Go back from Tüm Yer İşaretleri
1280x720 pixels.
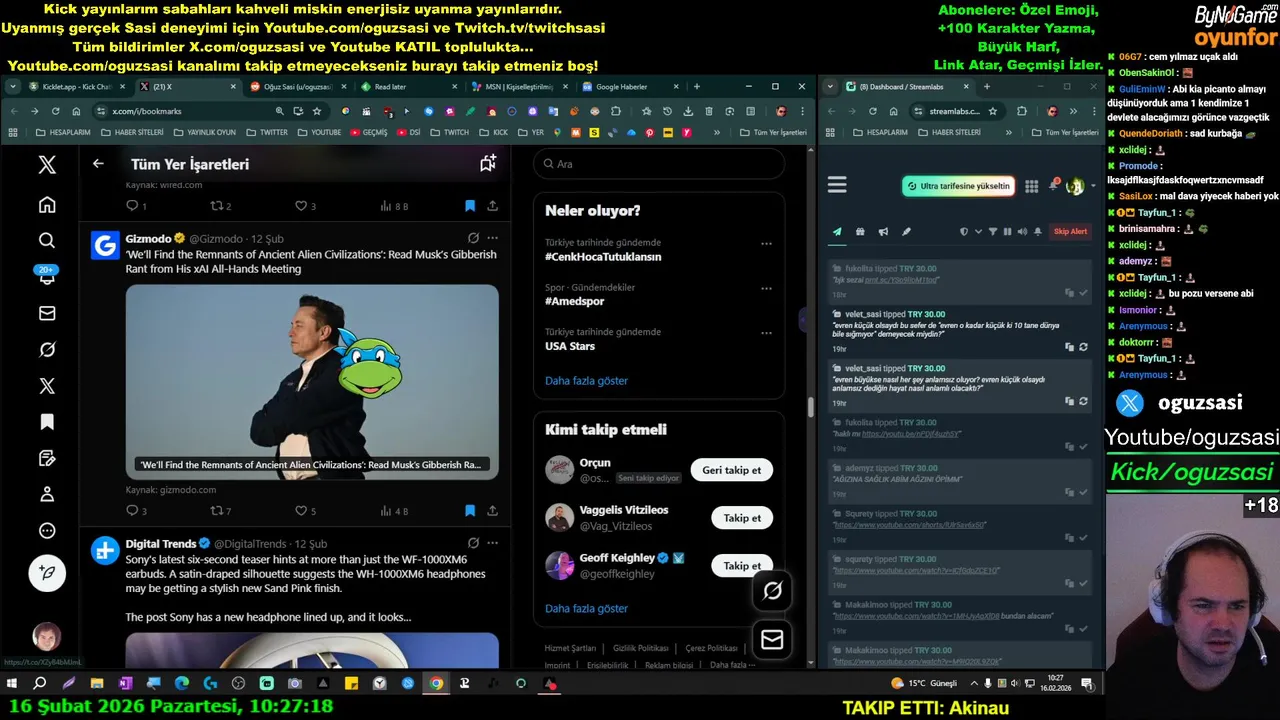(98, 163)
